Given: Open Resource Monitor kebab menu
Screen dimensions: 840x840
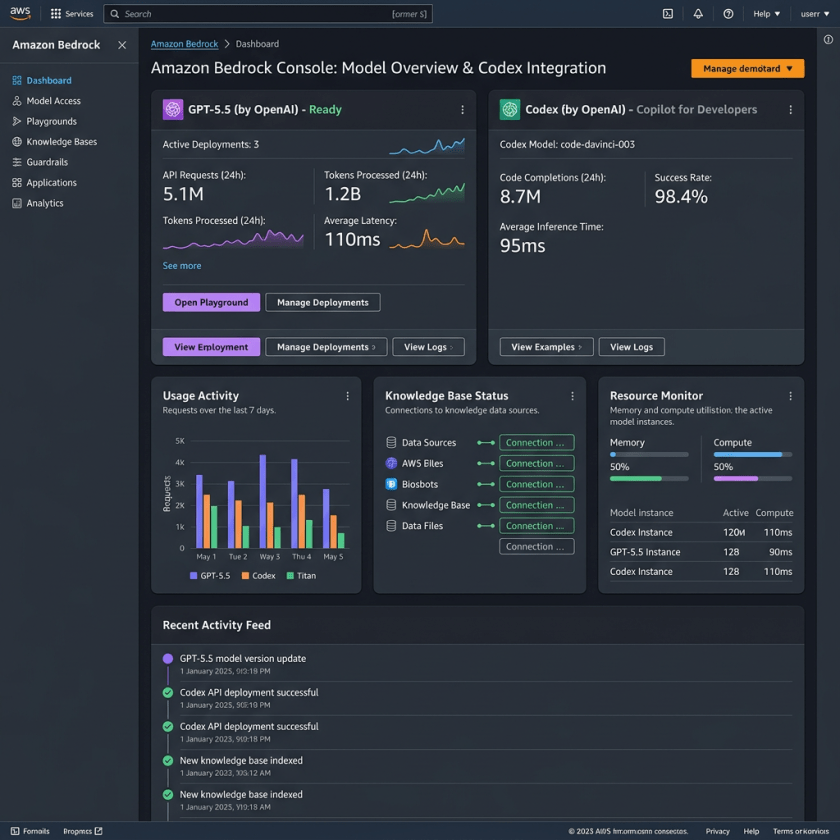Looking at the screenshot, I should pyautogui.click(x=790, y=396).
